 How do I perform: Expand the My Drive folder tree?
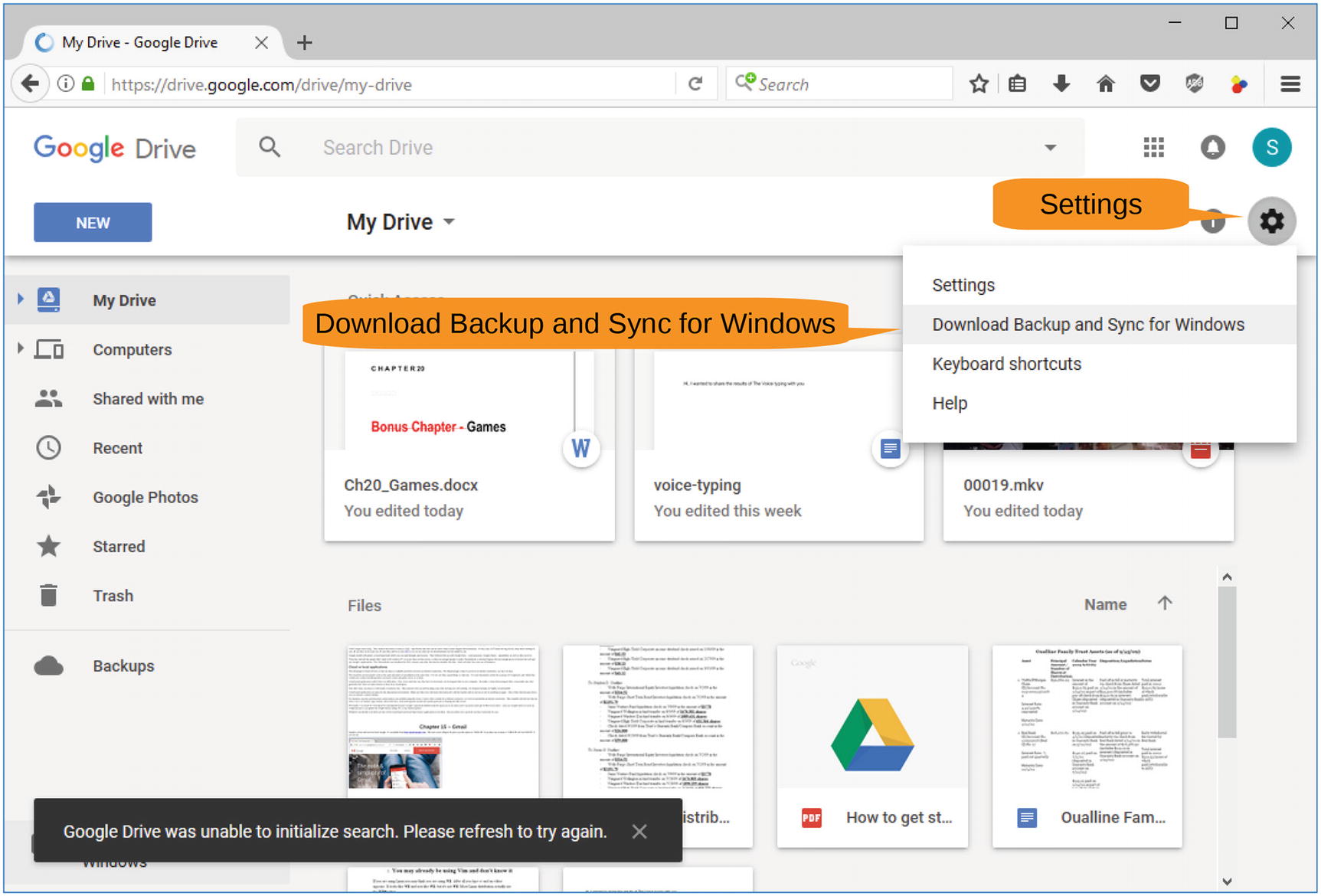pyautogui.click(x=20, y=299)
